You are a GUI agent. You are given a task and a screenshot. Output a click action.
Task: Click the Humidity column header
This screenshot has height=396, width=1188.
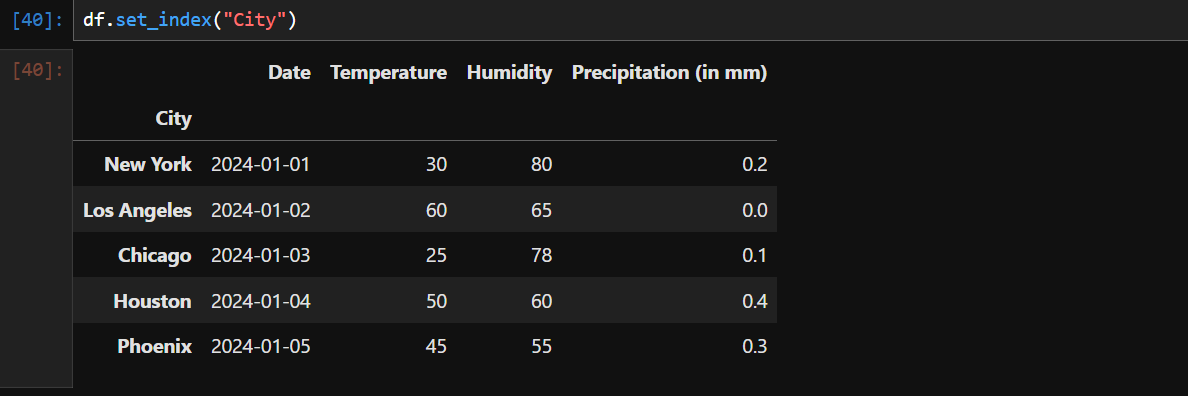[x=509, y=73]
